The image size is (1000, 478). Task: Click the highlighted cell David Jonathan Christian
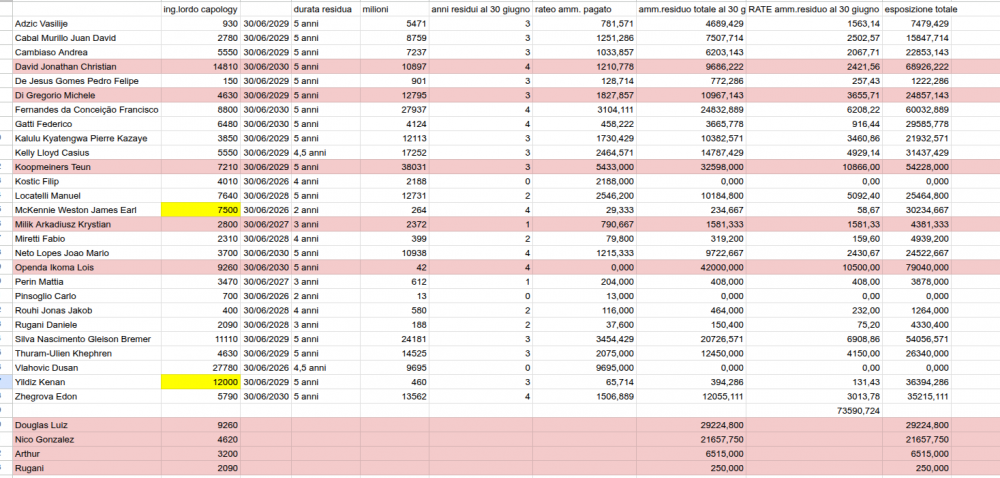click(x=87, y=67)
